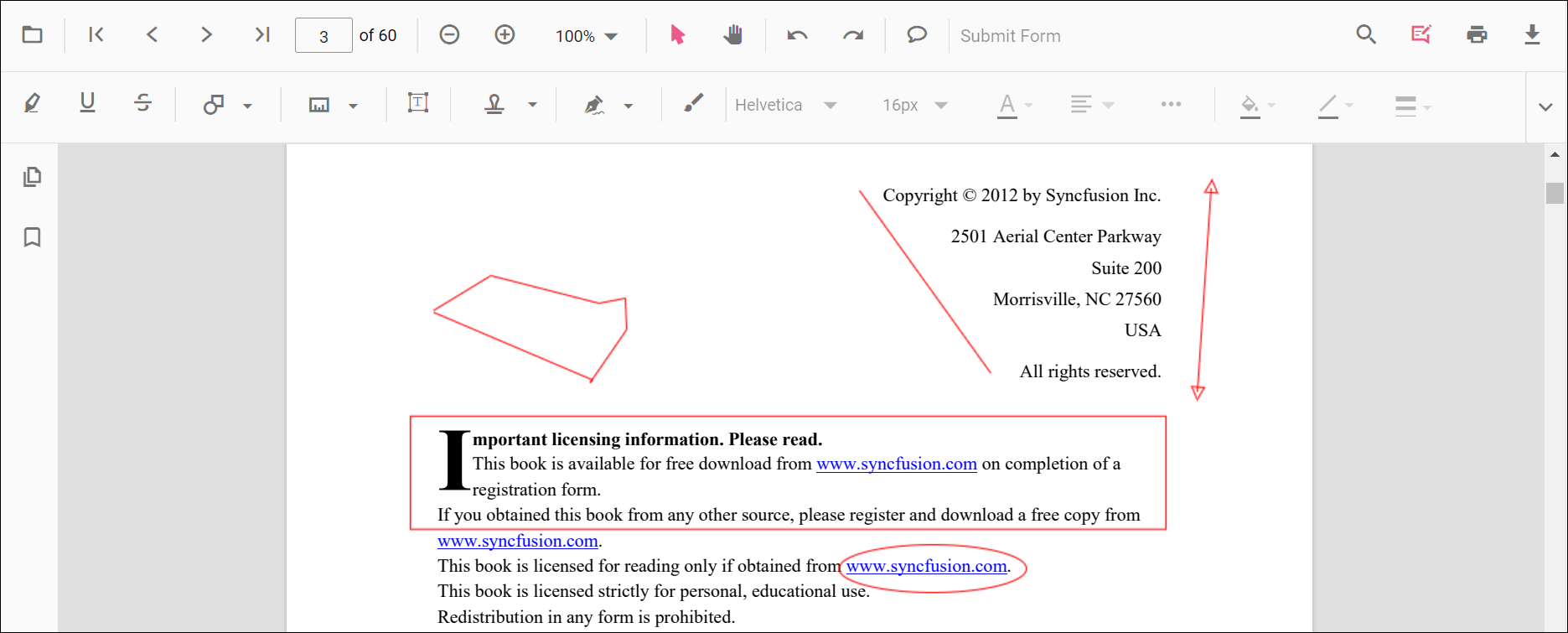Redo the last action
The width and height of the screenshot is (1568, 633).
[x=852, y=35]
